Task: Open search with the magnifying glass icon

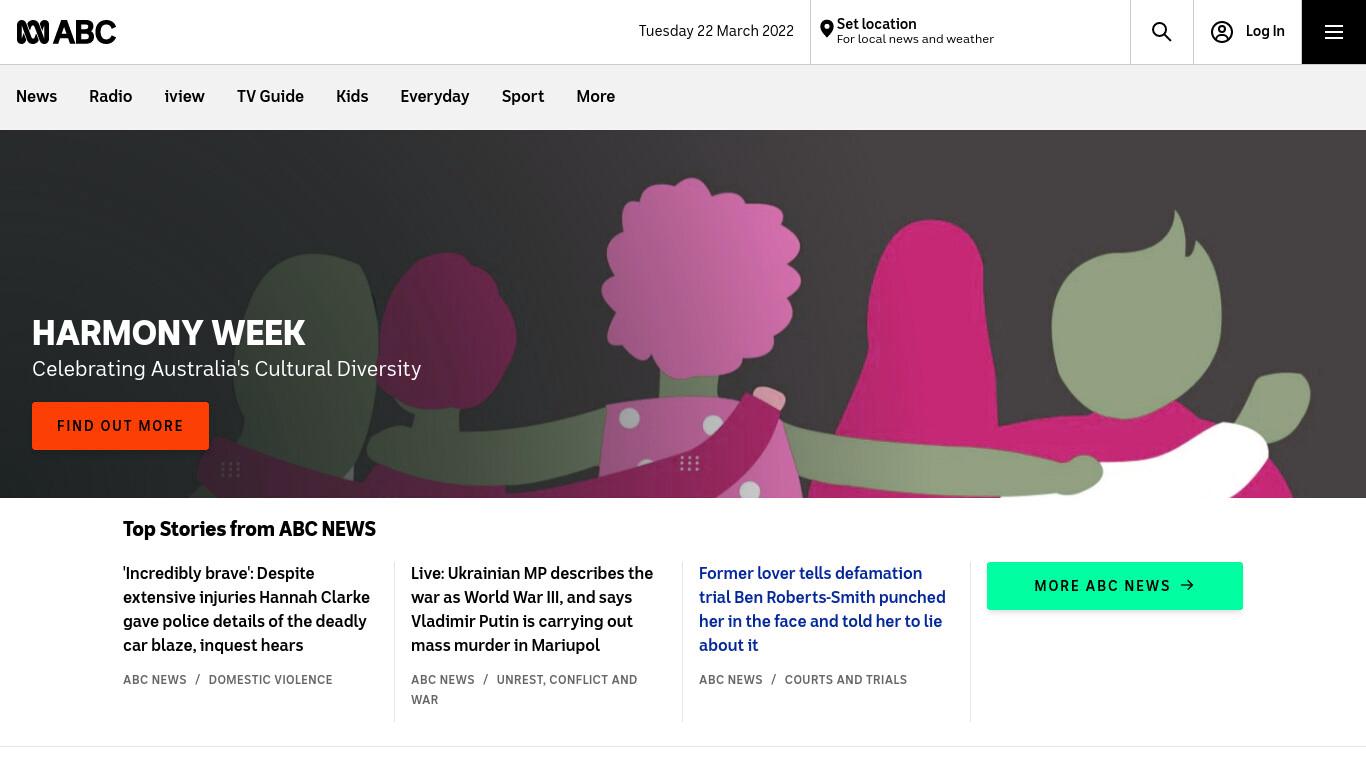Action: pyautogui.click(x=1162, y=32)
